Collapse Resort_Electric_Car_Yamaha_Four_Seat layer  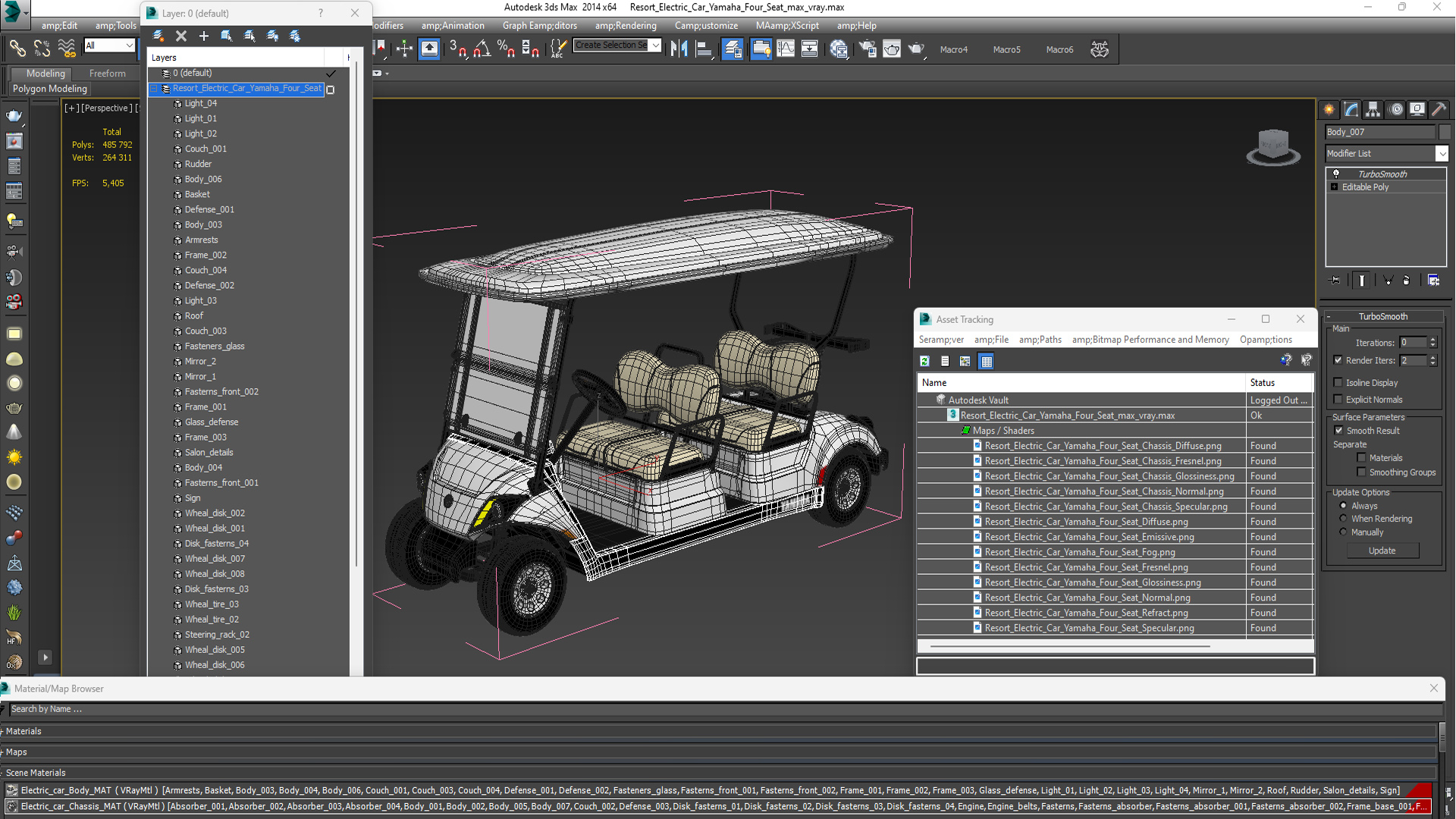pyautogui.click(x=154, y=89)
